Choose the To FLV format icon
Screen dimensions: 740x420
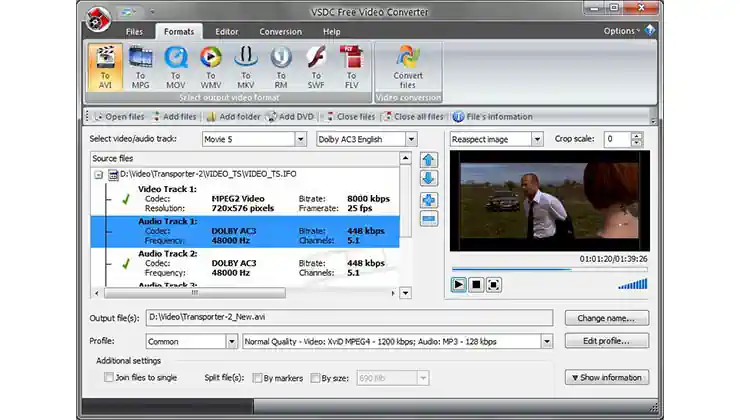pos(351,64)
